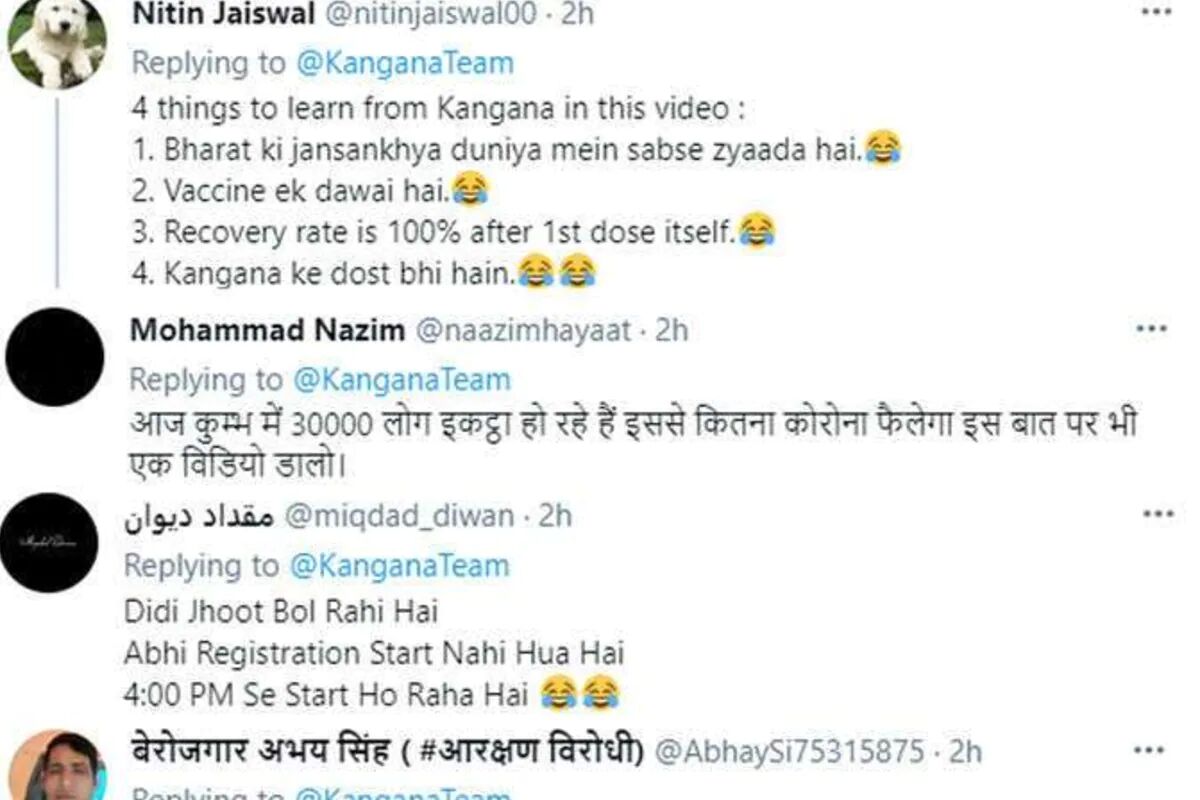Open the @AbhaySi75315875 handle

[794, 751]
